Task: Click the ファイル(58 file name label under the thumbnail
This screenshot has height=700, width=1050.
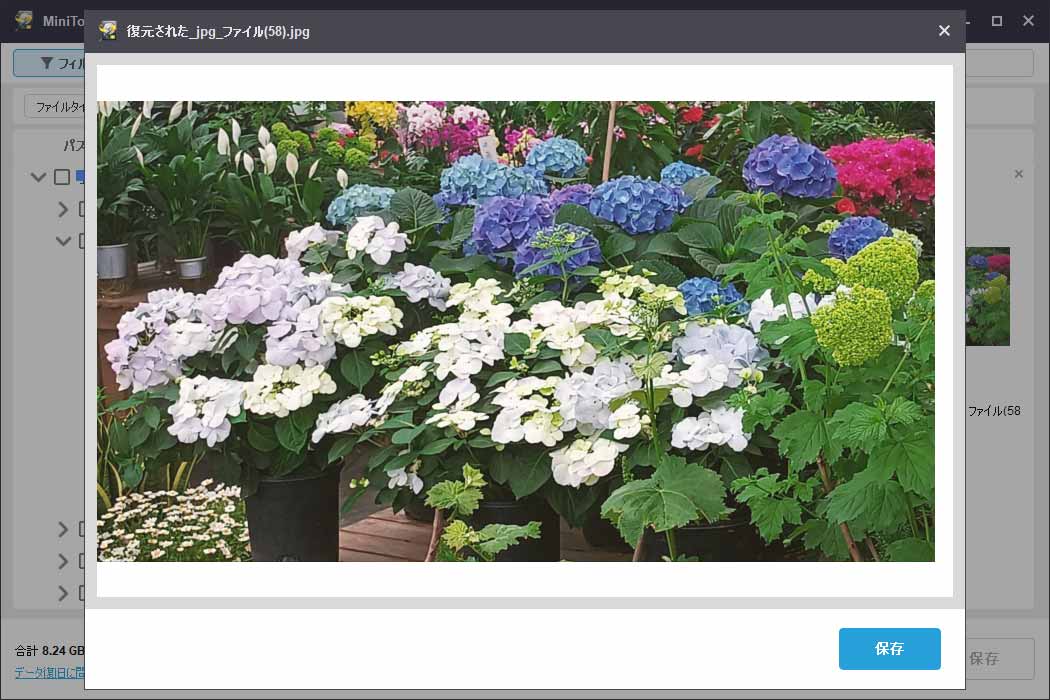Action: point(994,411)
